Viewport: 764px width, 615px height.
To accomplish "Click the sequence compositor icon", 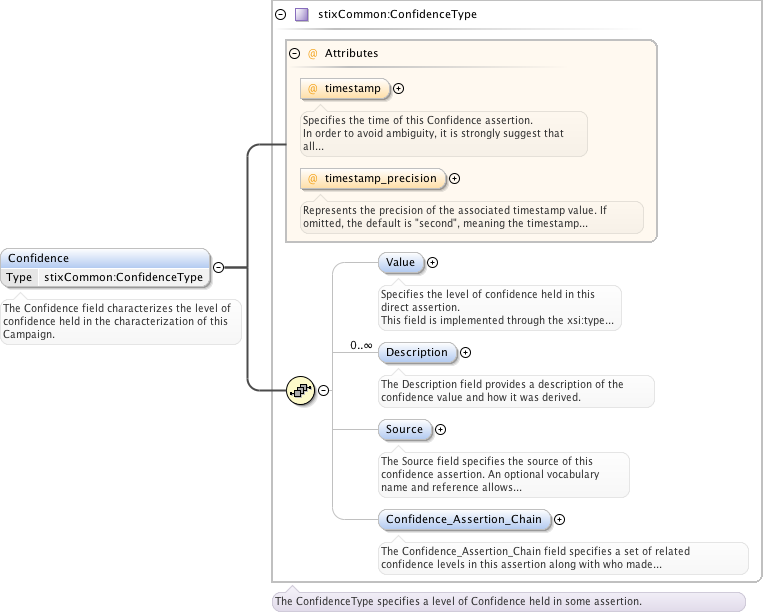I will click(300, 391).
